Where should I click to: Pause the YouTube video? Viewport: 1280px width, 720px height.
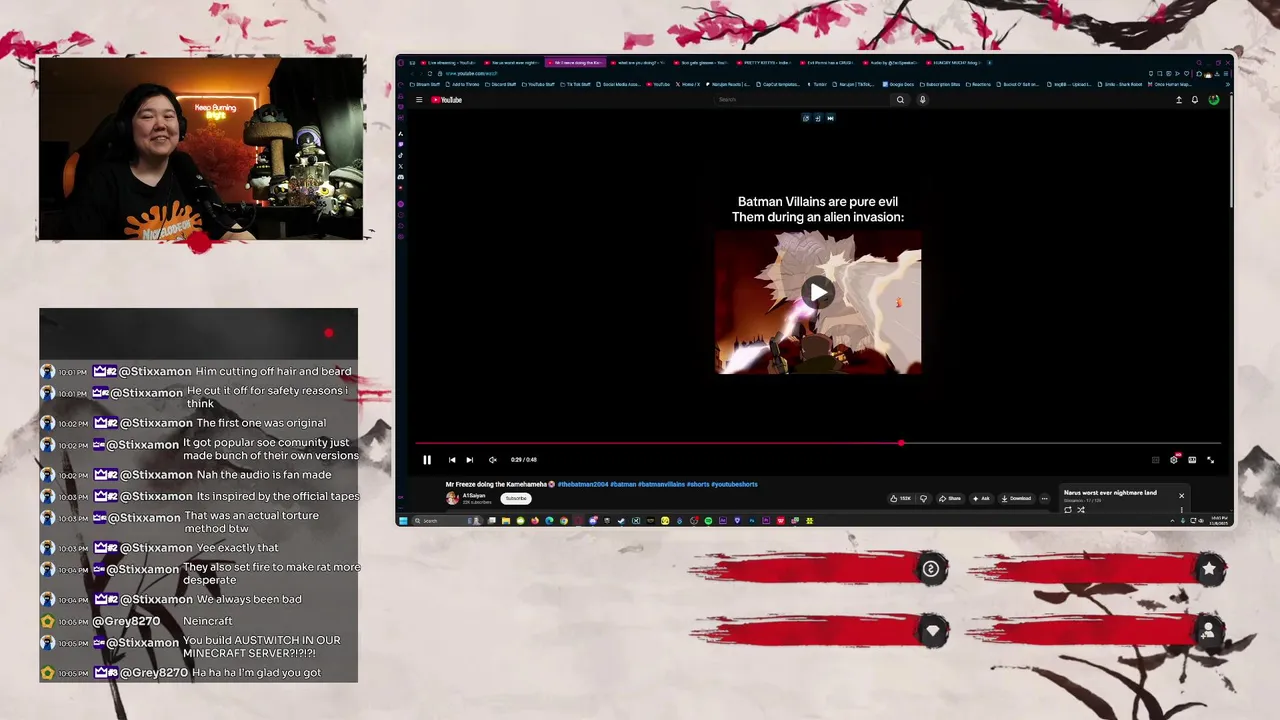click(427, 460)
